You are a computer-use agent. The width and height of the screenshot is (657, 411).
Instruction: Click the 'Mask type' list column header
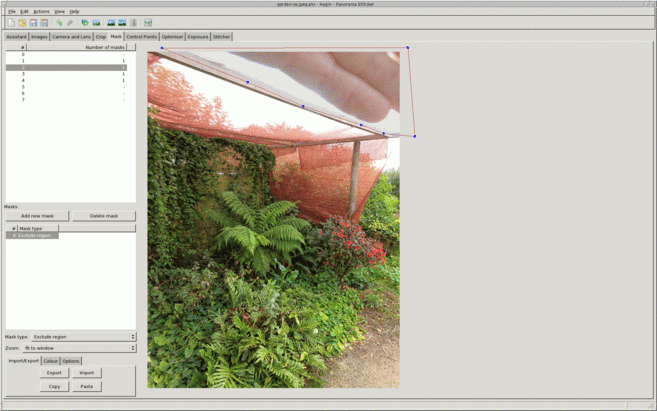tap(38, 228)
